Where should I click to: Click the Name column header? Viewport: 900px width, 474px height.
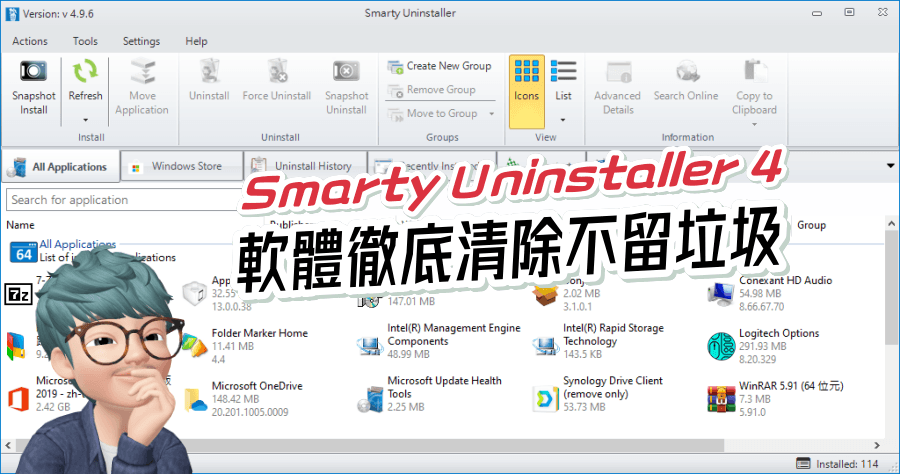[x=20, y=225]
